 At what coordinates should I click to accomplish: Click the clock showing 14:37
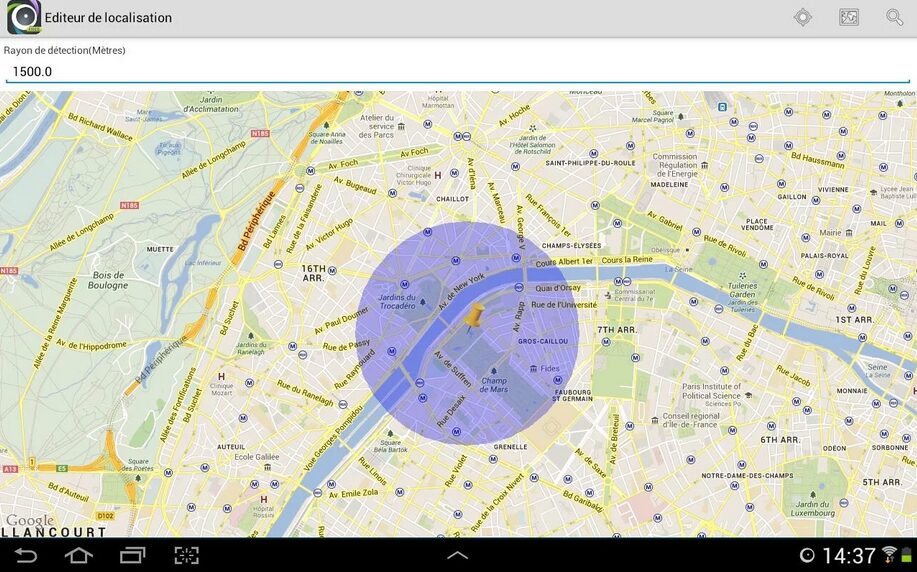pos(849,555)
